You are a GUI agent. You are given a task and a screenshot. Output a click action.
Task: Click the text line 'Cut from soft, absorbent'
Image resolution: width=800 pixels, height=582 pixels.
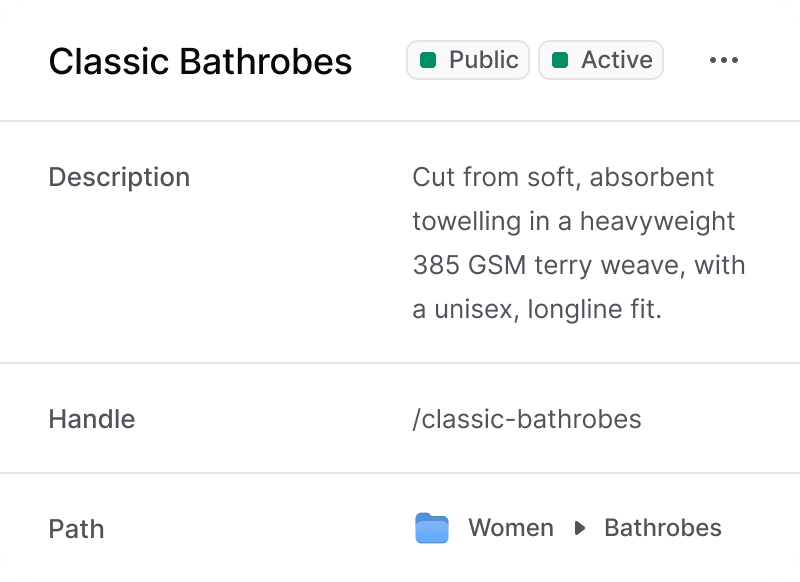(563, 177)
